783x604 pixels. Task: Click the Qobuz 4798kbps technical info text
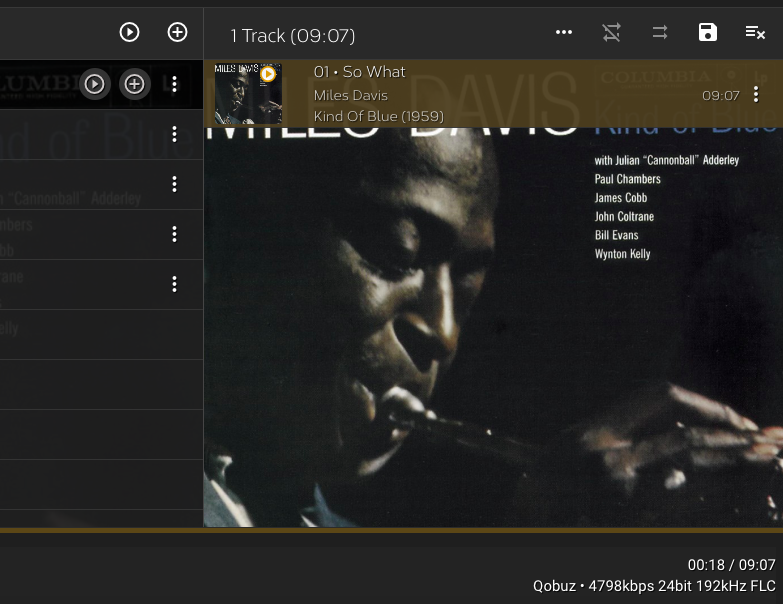tap(654, 586)
